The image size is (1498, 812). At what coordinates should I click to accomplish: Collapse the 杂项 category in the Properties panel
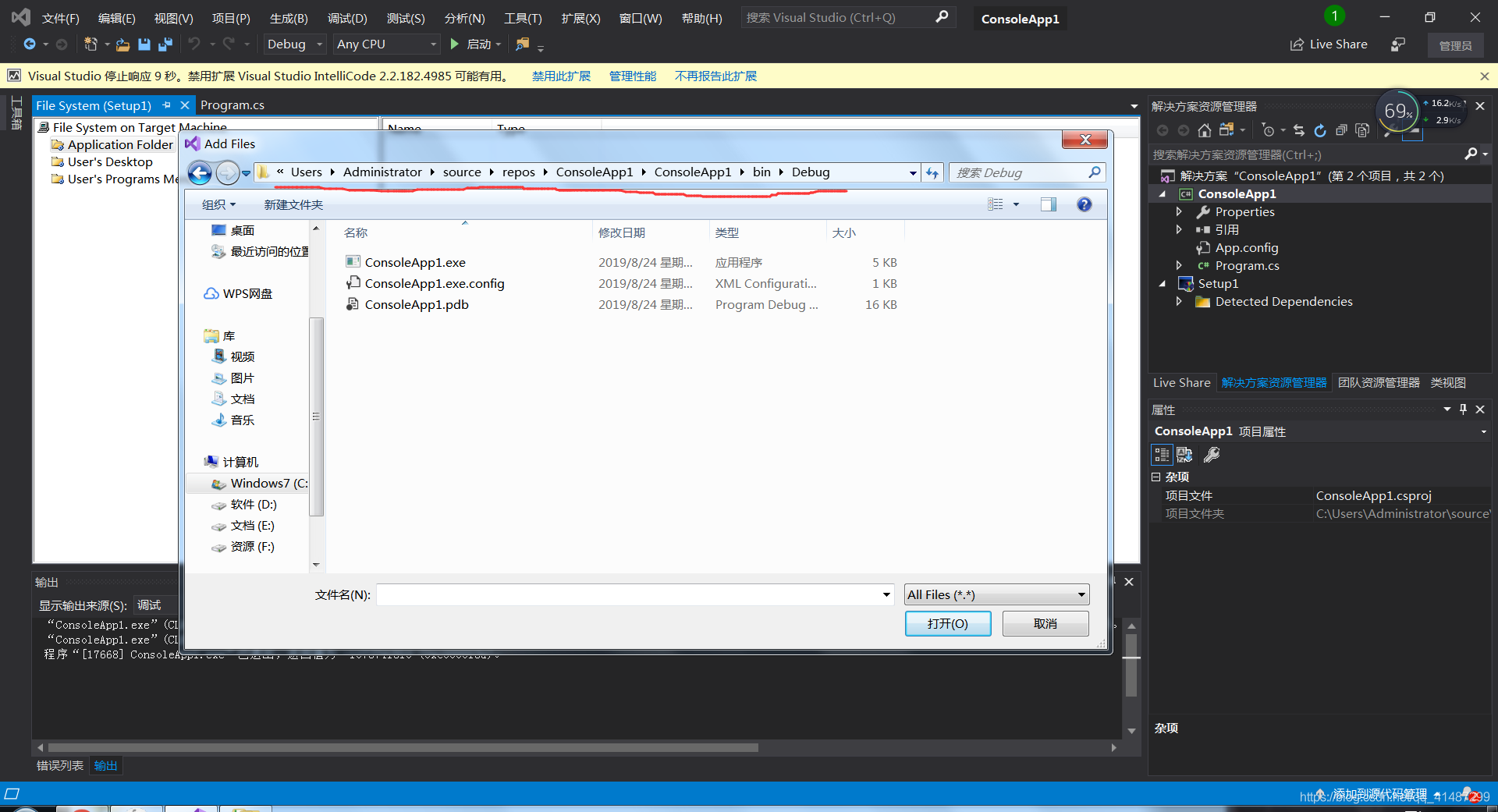1156,477
